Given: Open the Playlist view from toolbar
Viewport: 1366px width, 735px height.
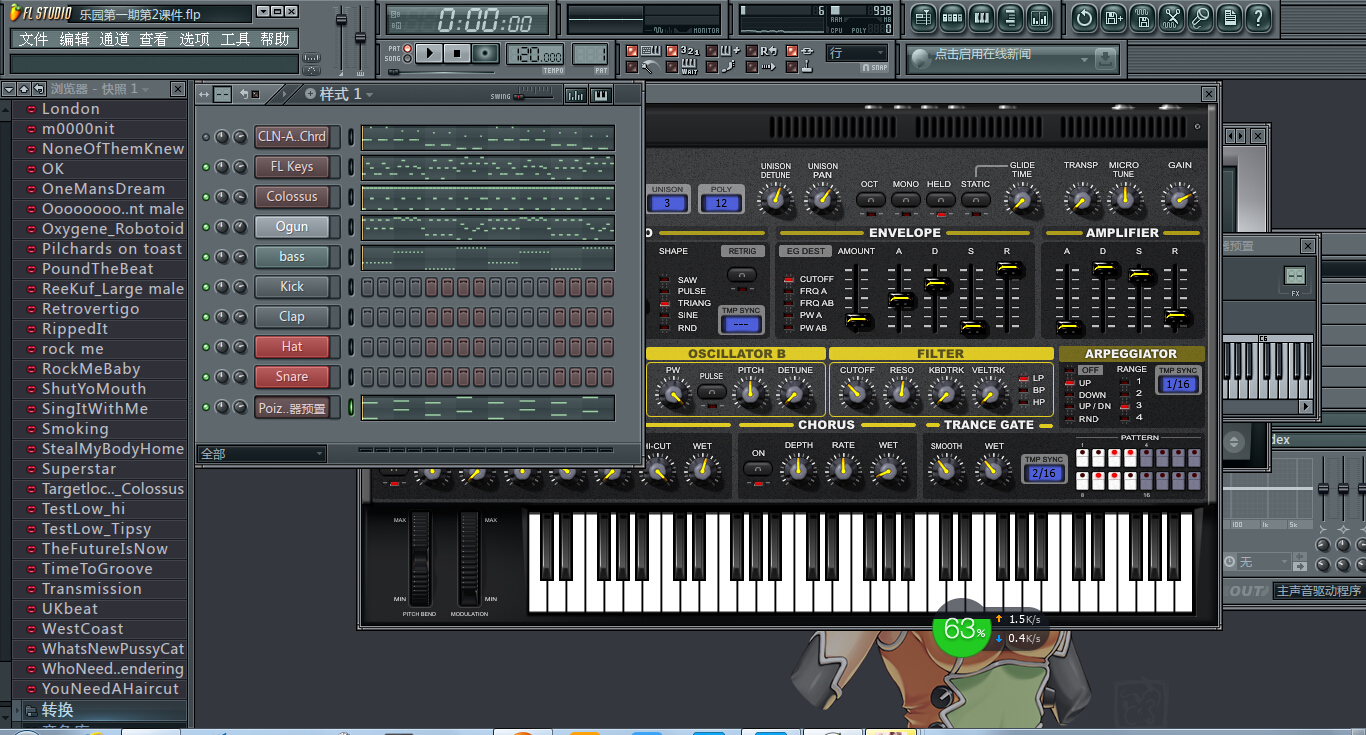Looking at the screenshot, I should (923, 17).
